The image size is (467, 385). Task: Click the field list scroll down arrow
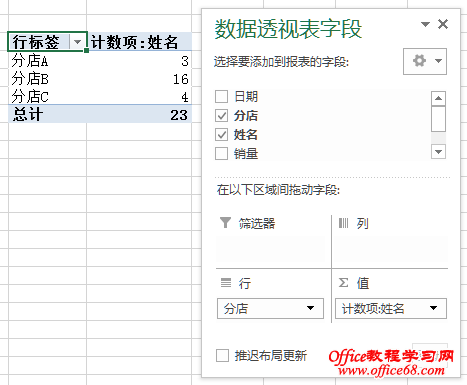[x=438, y=152]
